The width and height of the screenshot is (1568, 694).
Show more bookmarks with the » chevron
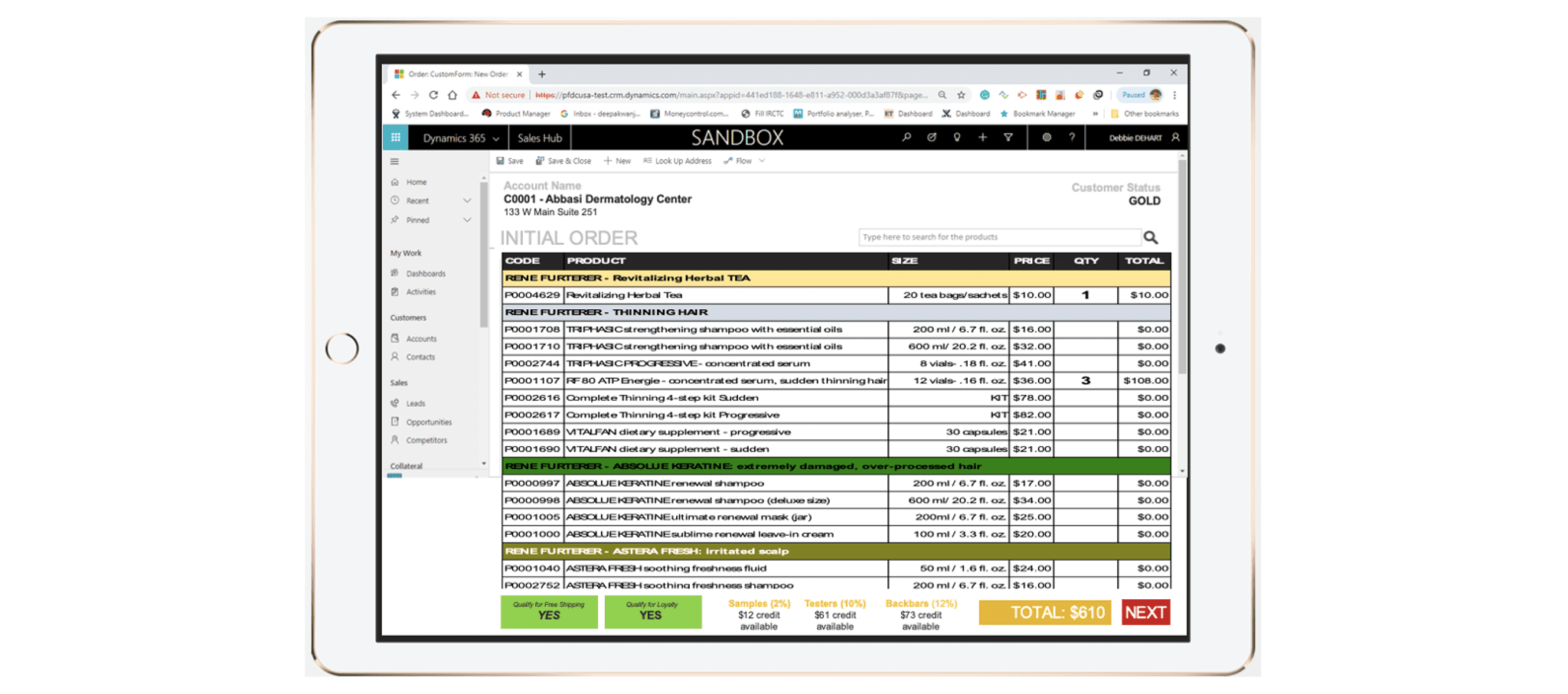(1095, 114)
